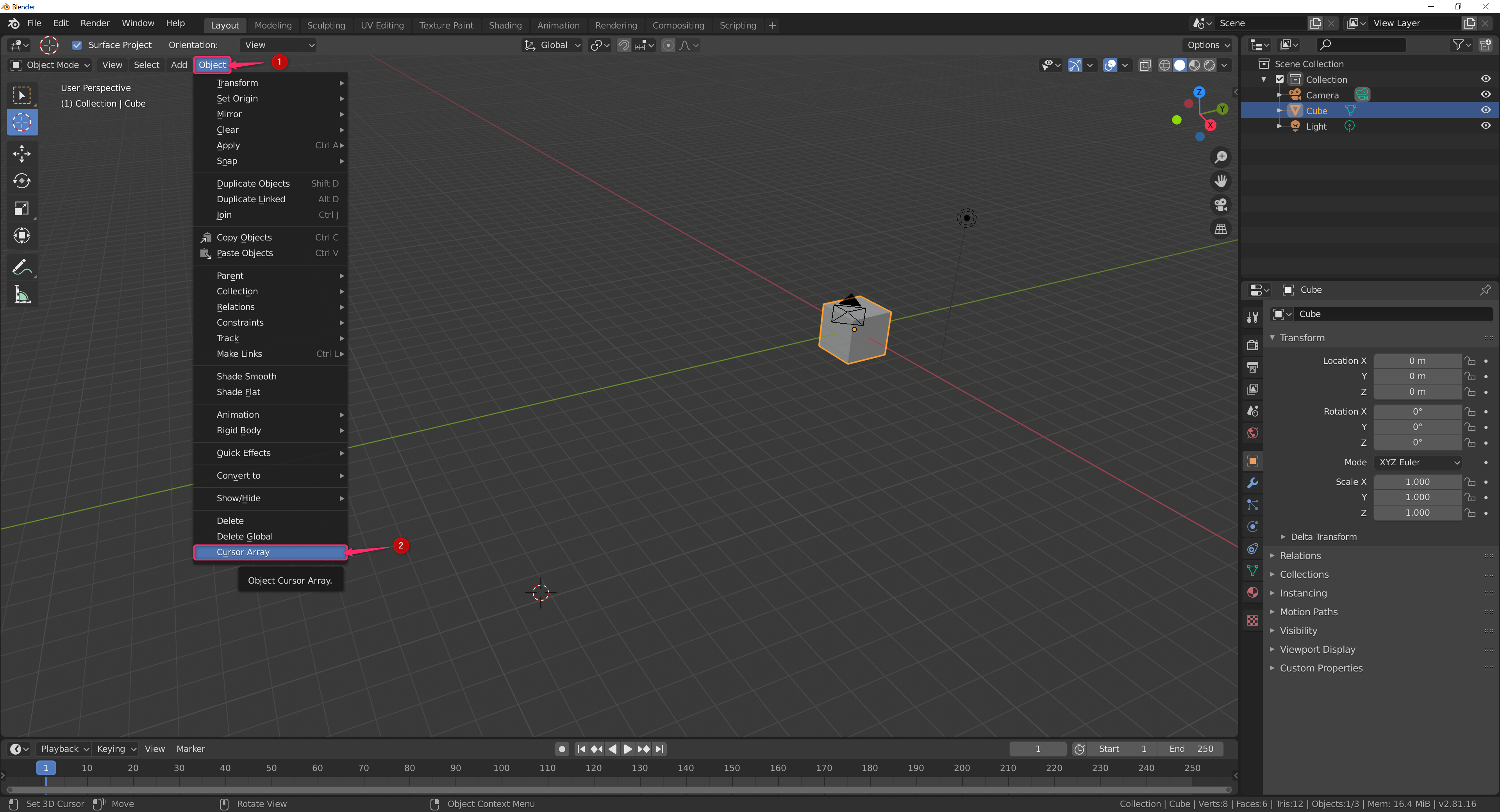The height and width of the screenshot is (812, 1500).
Task: Switch orthographic/perspective grid icon
Action: point(1220,229)
